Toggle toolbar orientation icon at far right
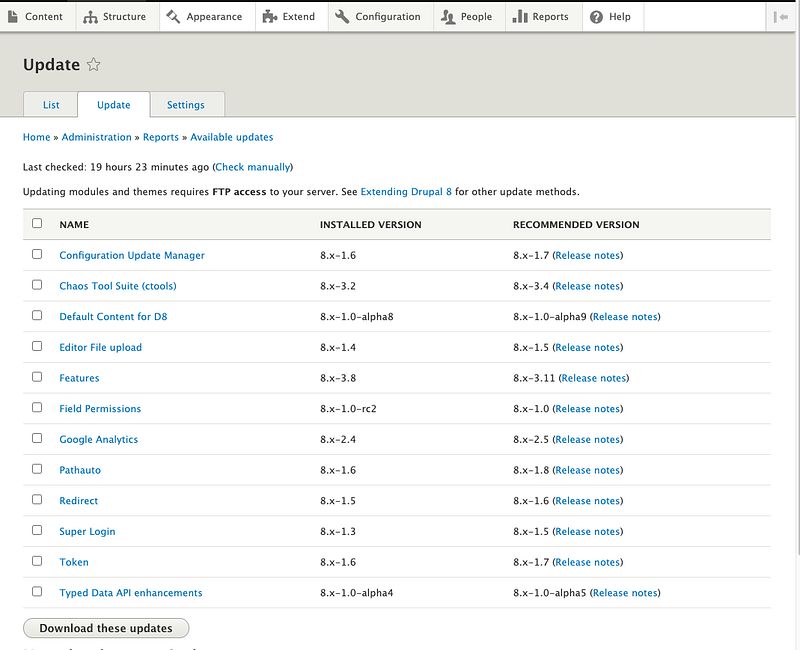 coord(781,17)
